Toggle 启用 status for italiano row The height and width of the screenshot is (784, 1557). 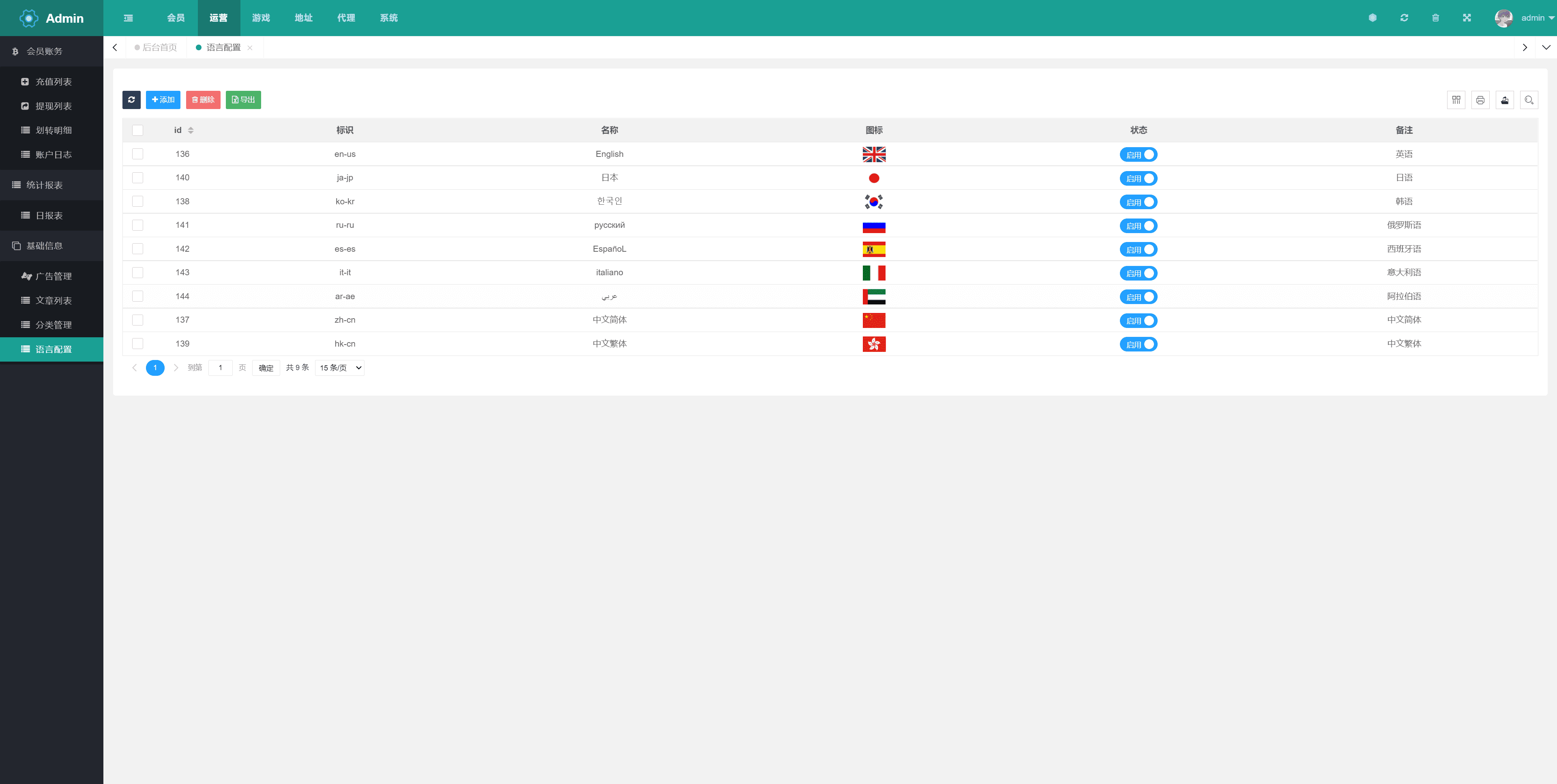click(x=1138, y=273)
